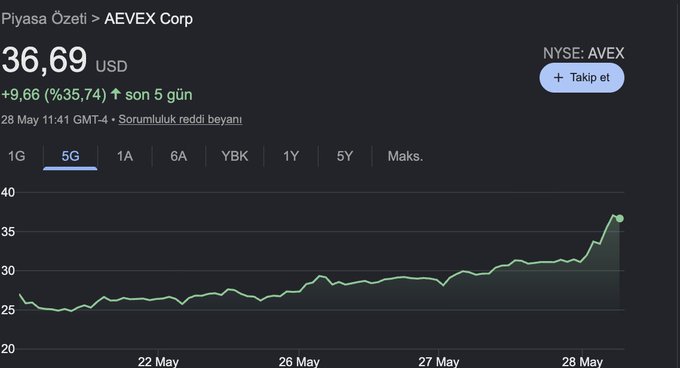Viewport: 680px width, 368px height.
Task: Open the 5Y range tab
Action: click(x=345, y=156)
